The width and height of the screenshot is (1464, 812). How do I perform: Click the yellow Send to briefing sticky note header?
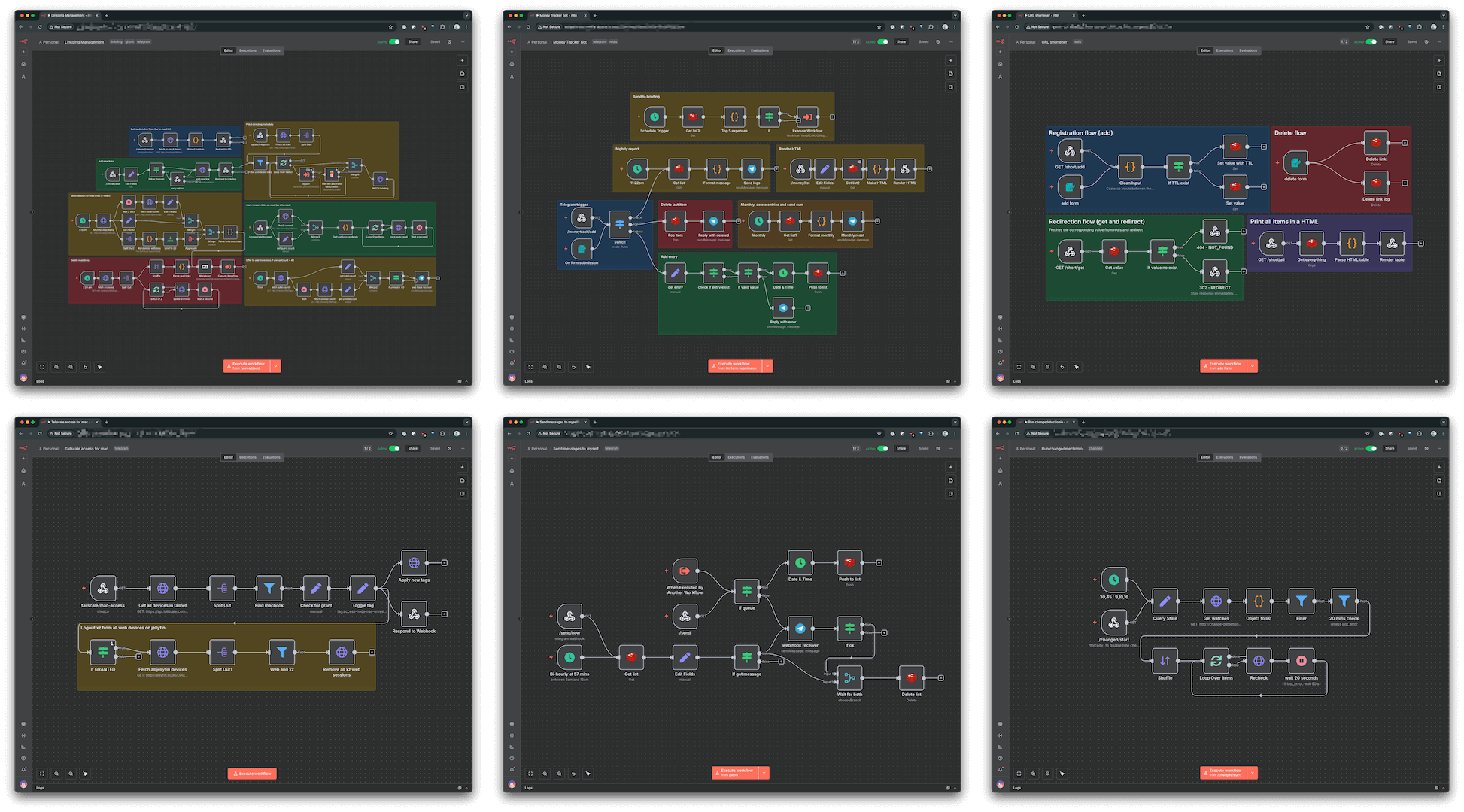(647, 97)
